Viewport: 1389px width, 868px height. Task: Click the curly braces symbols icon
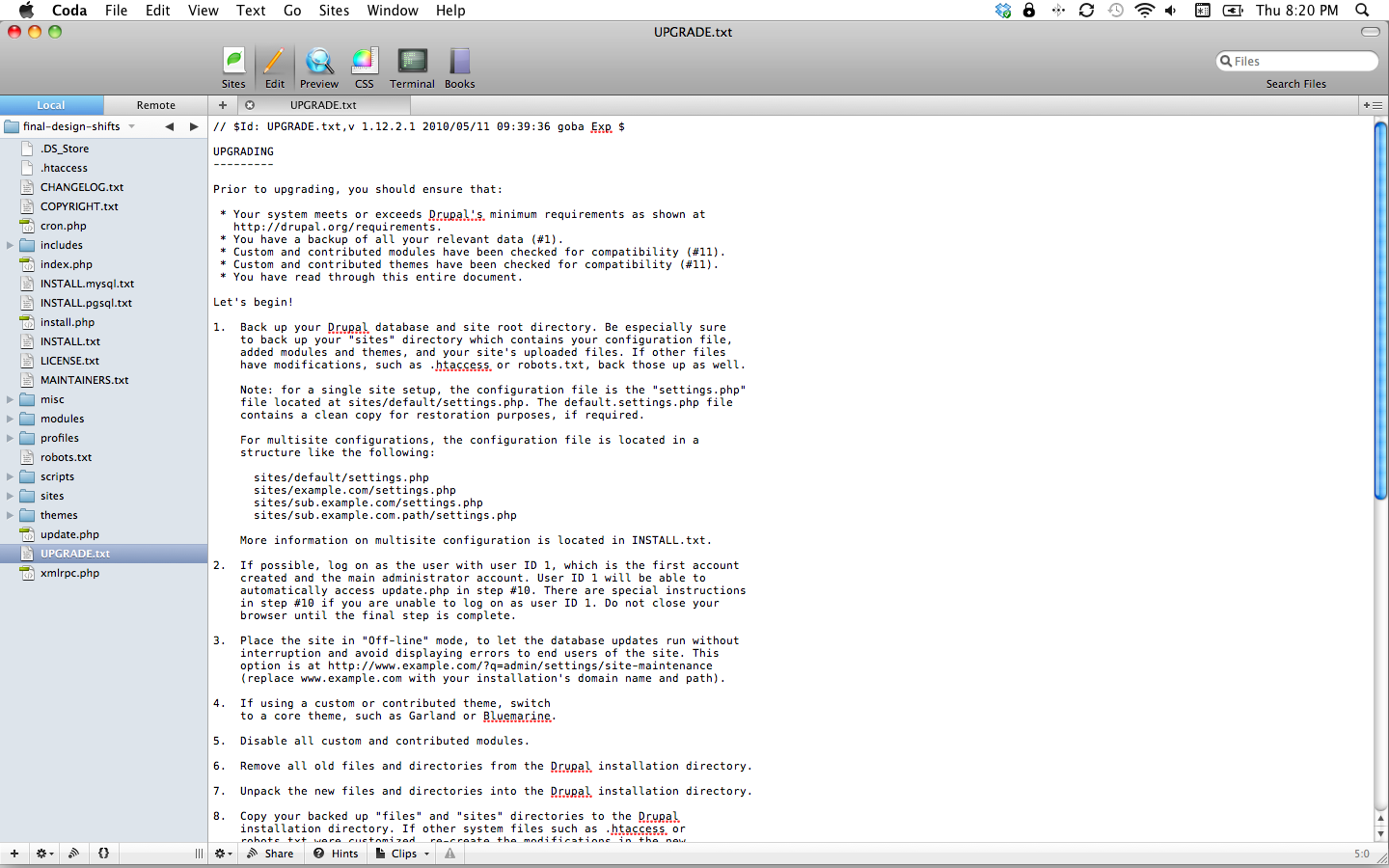tap(103, 854)
